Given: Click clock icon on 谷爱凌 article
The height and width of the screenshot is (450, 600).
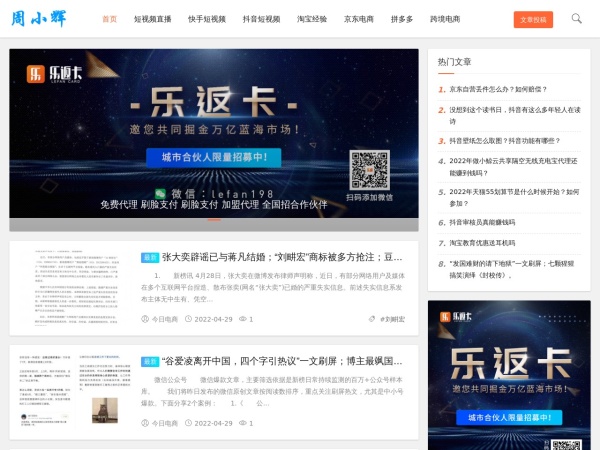Looking at the screenshot, I should (188, 423).
